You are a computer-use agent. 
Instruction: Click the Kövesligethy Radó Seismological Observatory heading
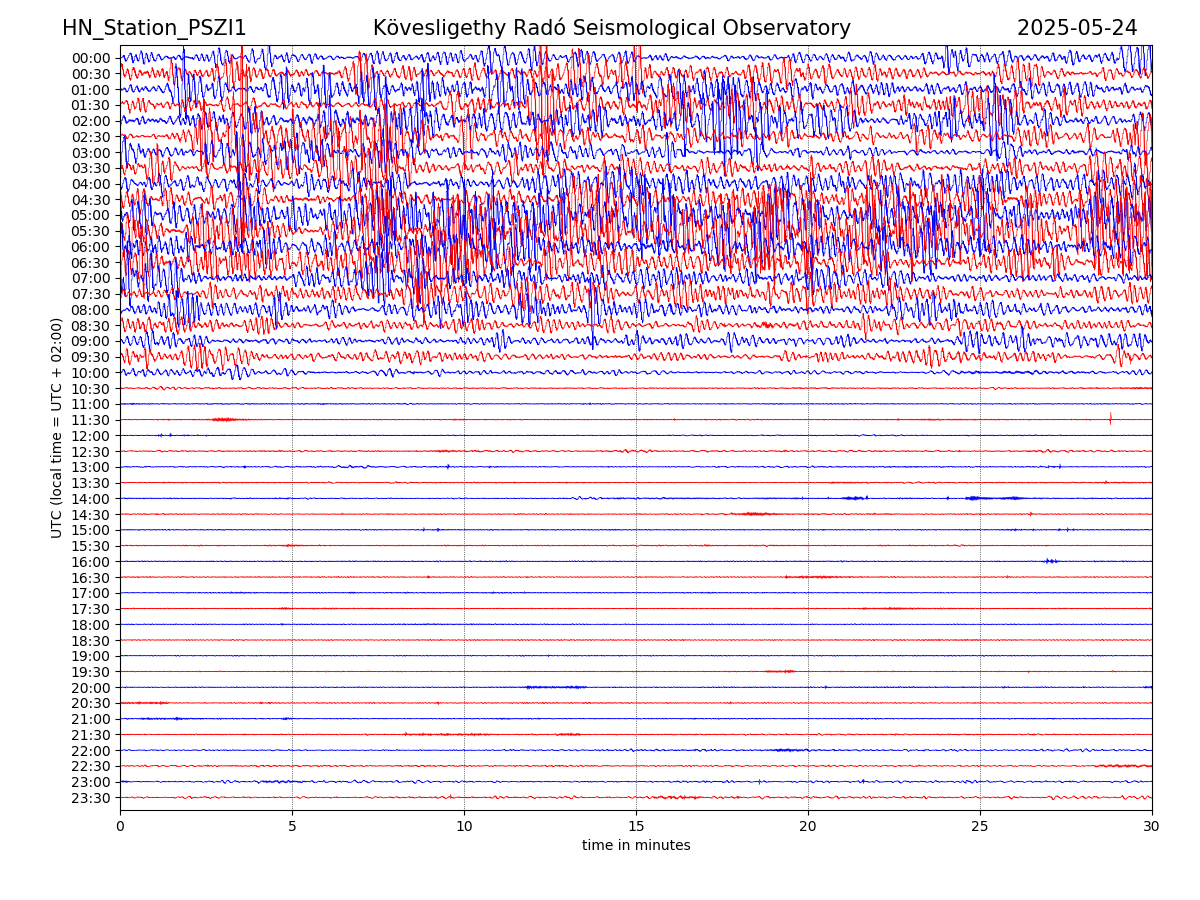click(x=611, y=28)
